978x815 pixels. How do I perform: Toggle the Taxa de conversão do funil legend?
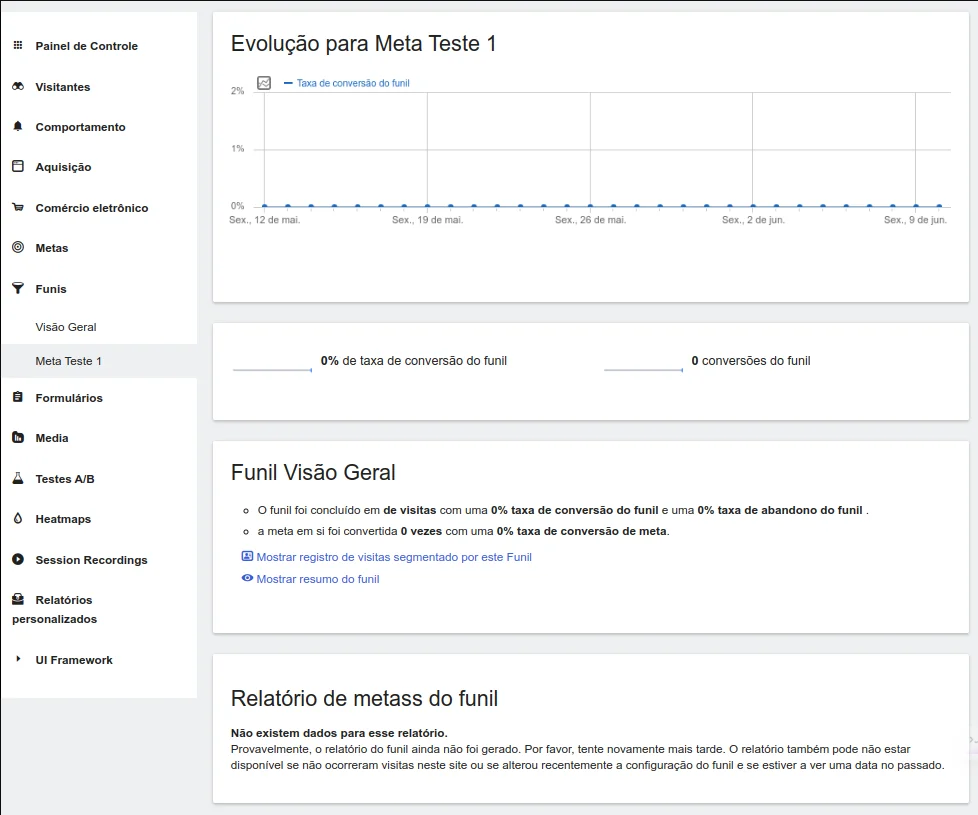[x=352, y=84]
